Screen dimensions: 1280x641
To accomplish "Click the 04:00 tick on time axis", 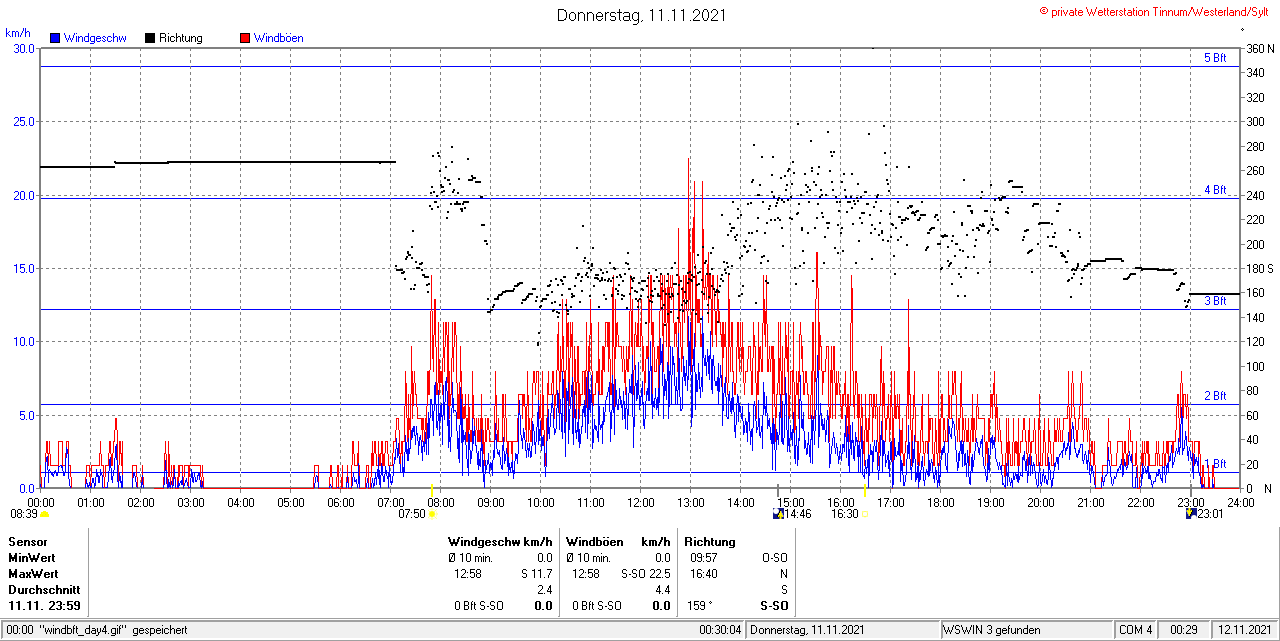I will 240,502.
